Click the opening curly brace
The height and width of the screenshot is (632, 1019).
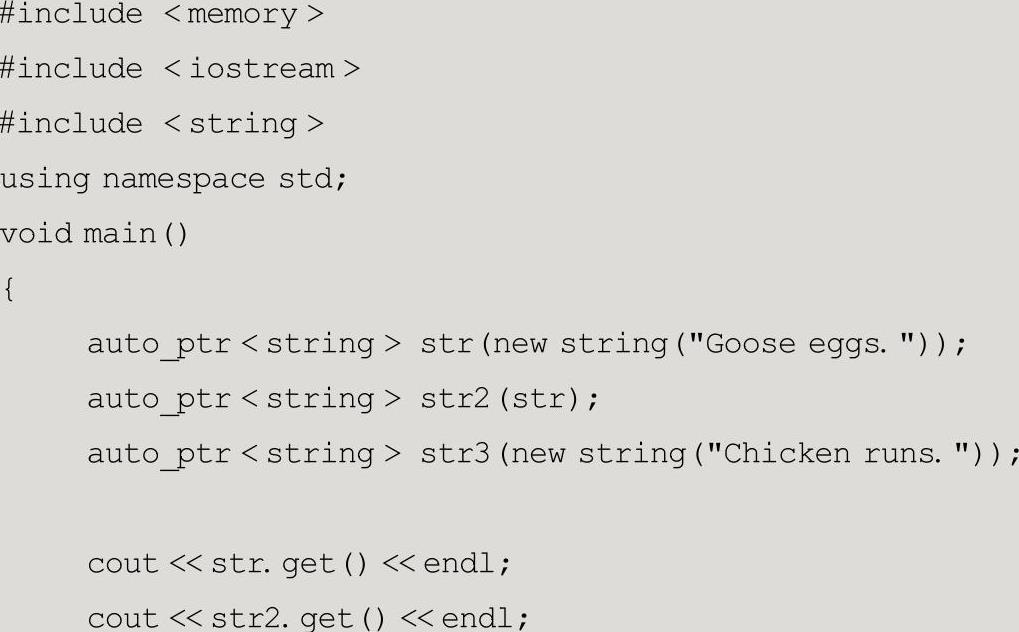click(x=8, y=289)
